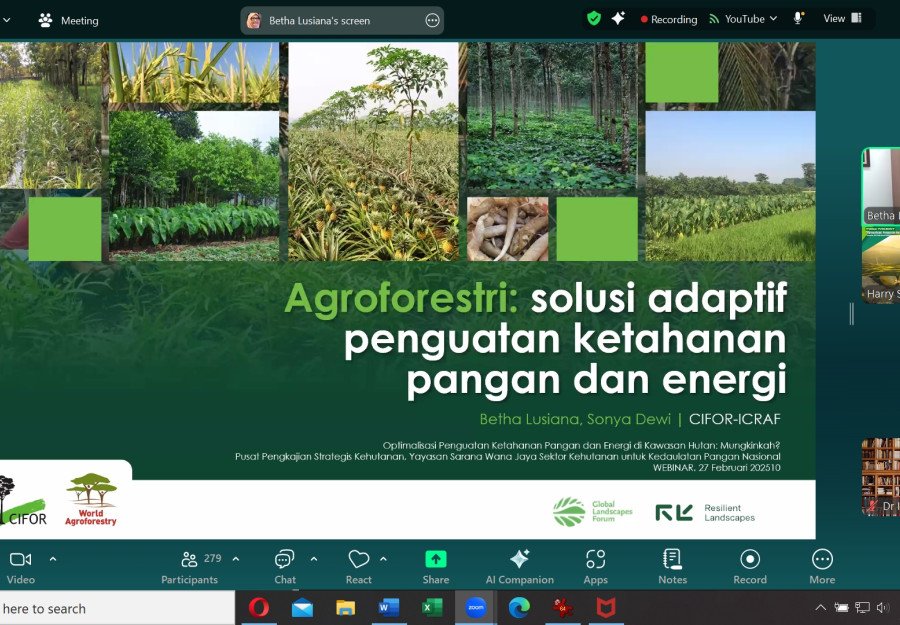The width and height of the screenshot is (900, 625).
Task: Open the Apps panel
Action: pos(595,566)
